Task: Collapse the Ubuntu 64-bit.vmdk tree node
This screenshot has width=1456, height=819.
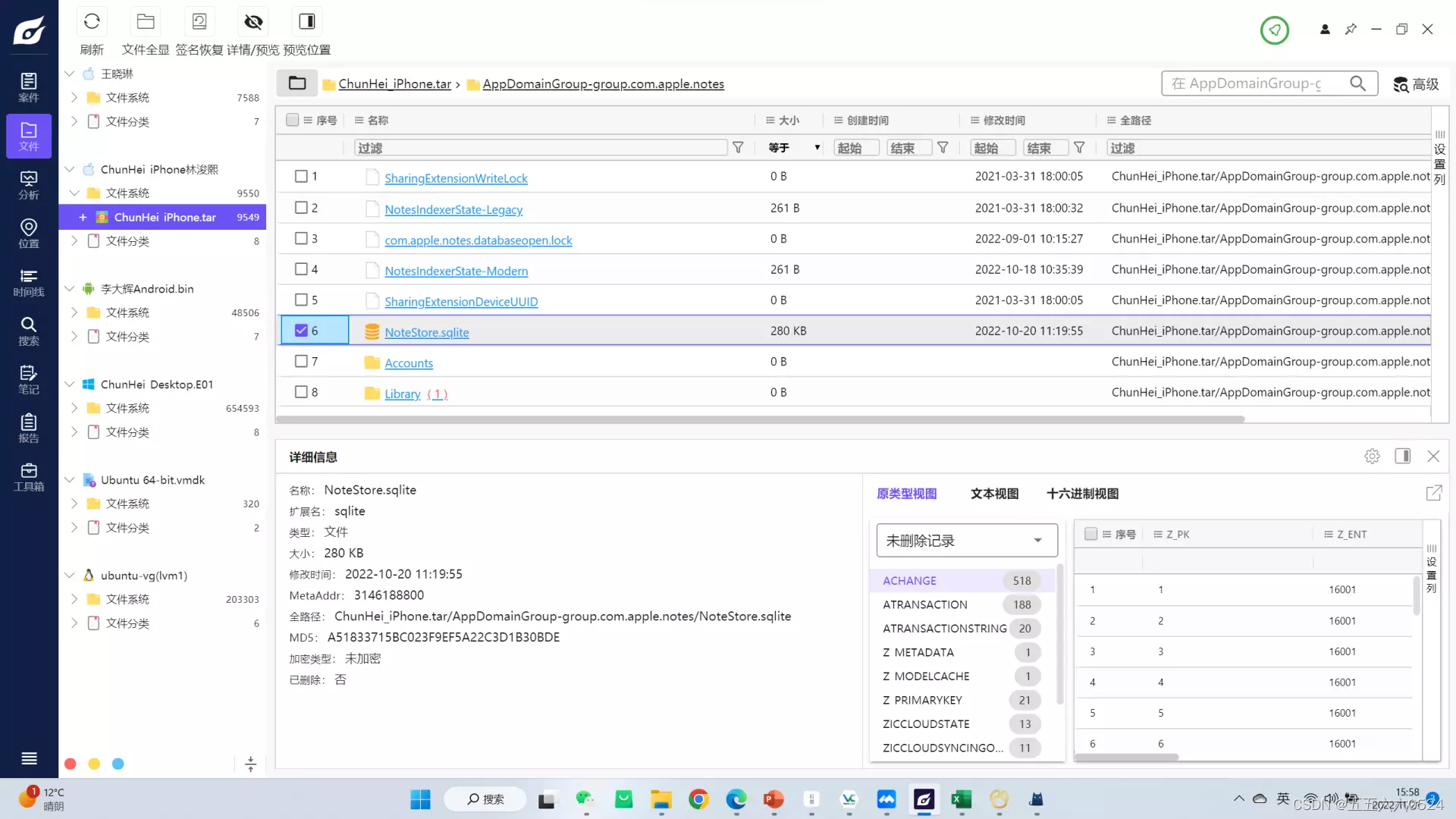Action: point(69,480)
